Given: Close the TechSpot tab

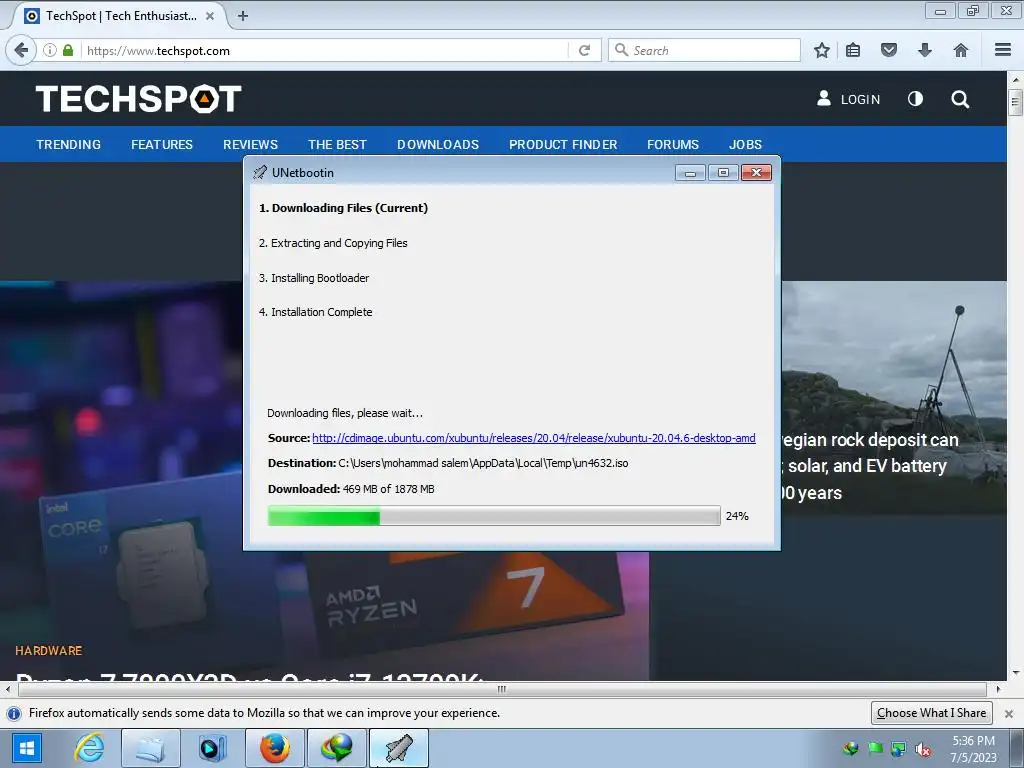Looking at the screenshot, I should click(210, 16).
